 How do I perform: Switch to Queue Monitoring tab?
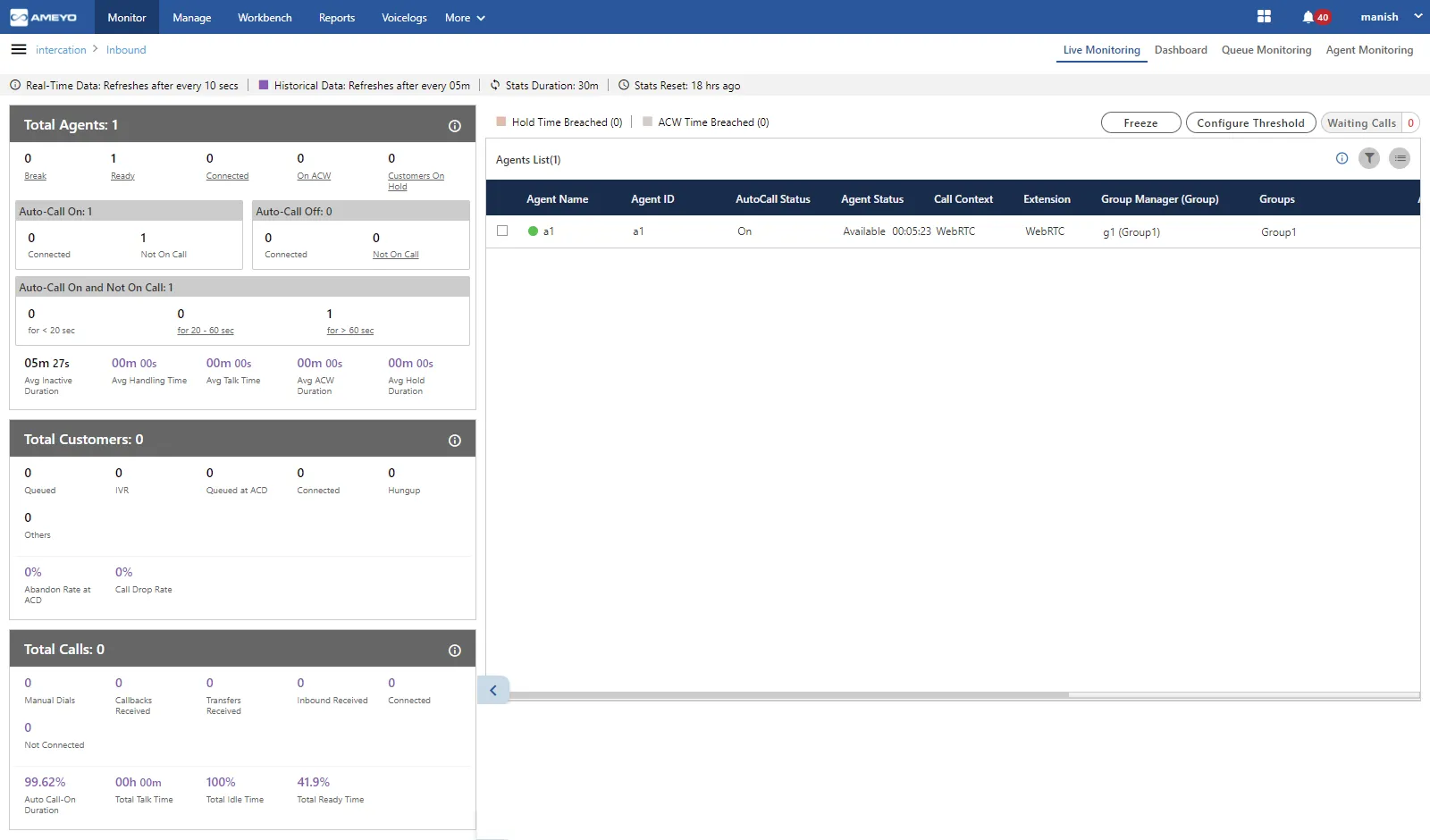[1266, 50]
